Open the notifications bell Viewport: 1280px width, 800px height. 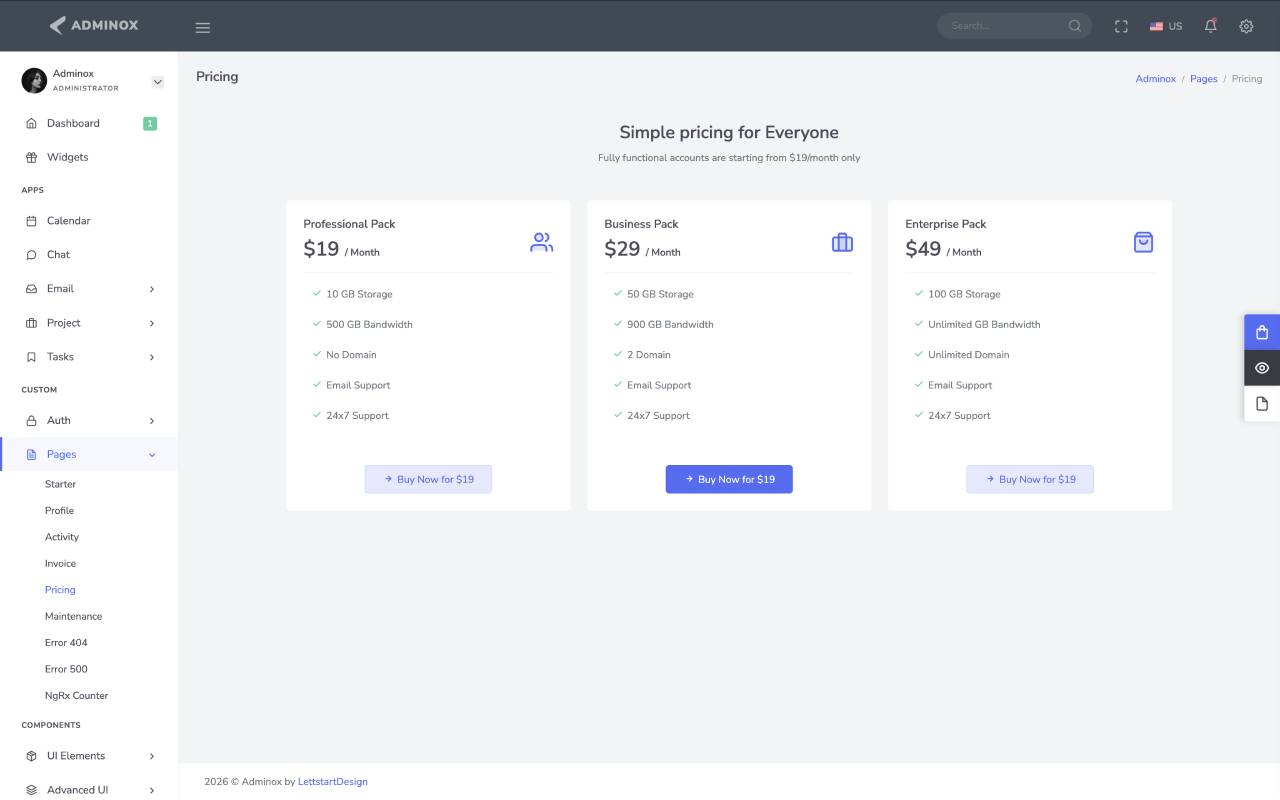point(1210,26)
